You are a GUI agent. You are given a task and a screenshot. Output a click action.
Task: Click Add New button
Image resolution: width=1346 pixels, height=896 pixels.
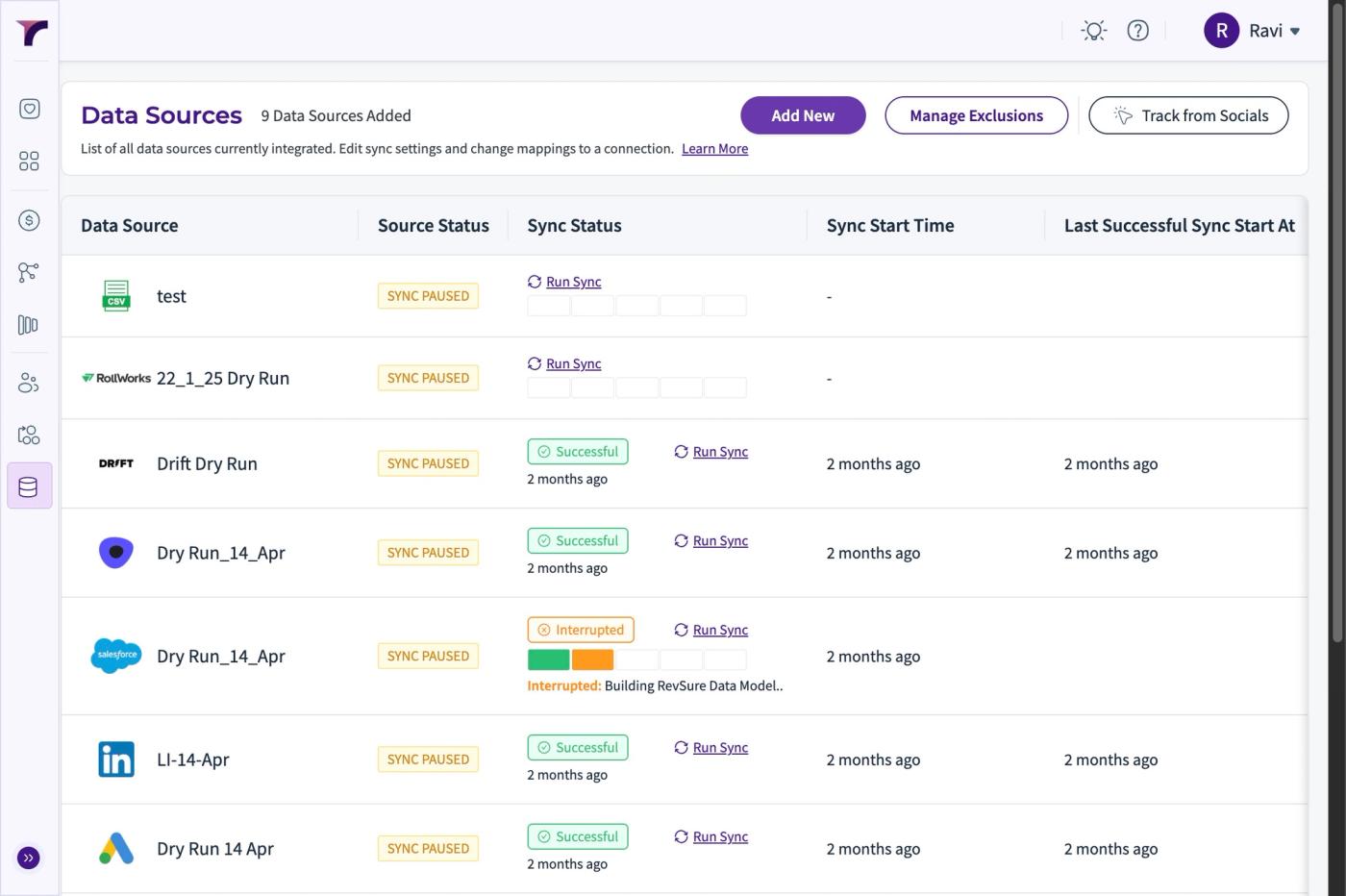pyautogui.click(x=803, y=115)
